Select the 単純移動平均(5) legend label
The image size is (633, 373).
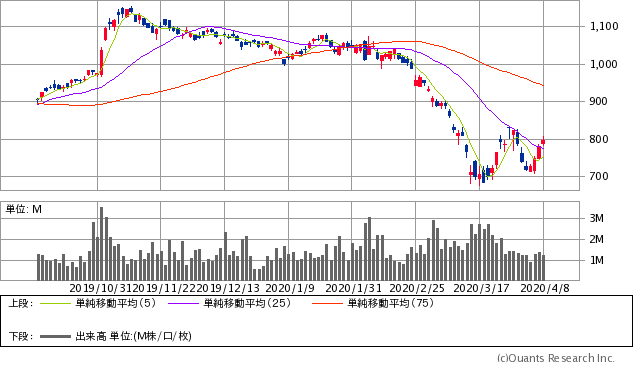click(115, 303)
